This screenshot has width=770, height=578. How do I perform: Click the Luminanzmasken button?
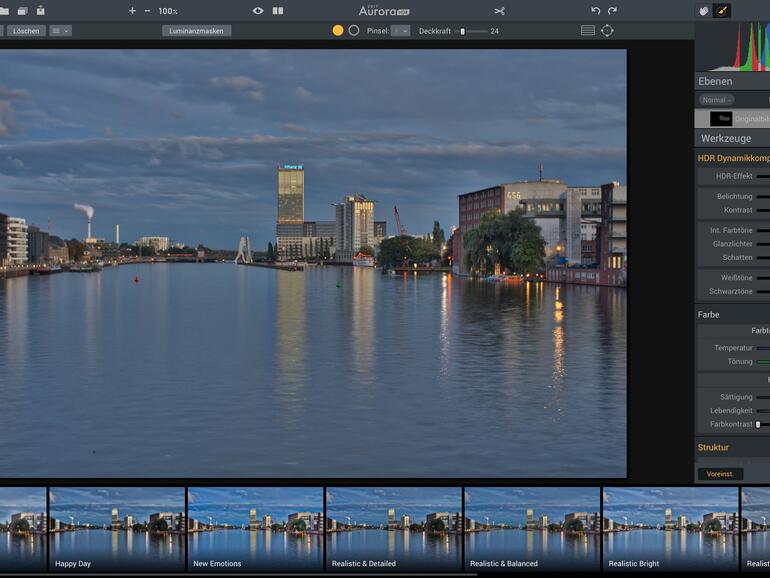click(x=196, y=31)
